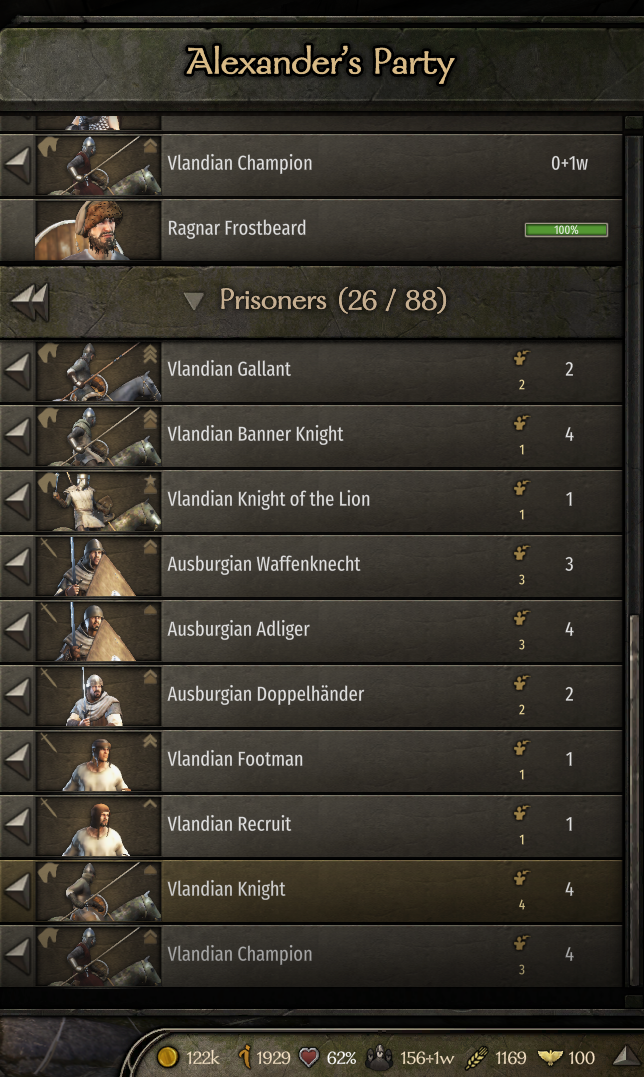644x1077 pixels.
Task: Click the gold coin icon in bottom bar
Action: click(168, 1057)
